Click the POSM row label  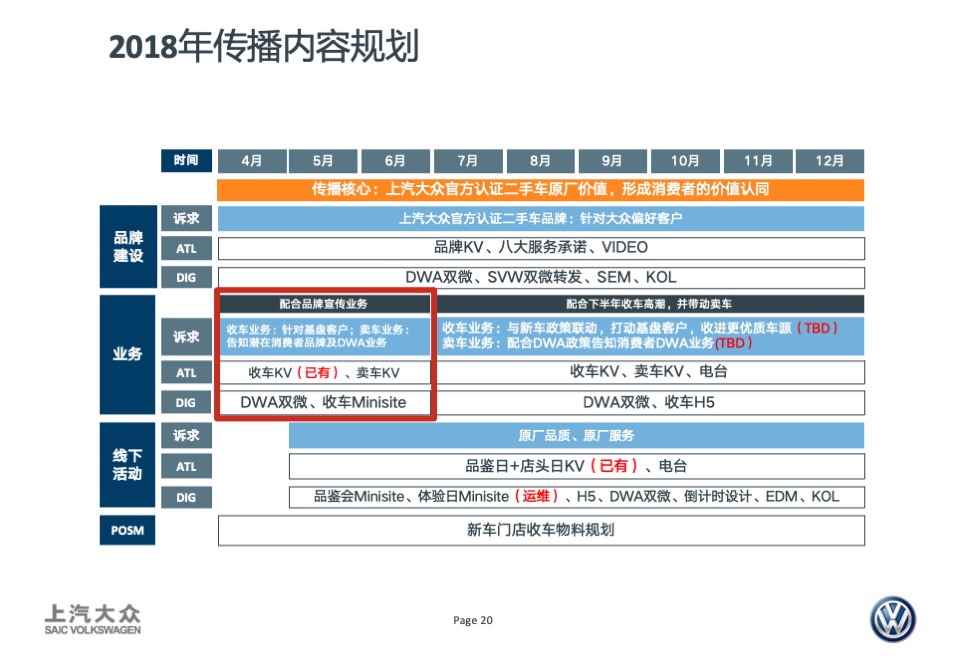(x=127, y=529)
